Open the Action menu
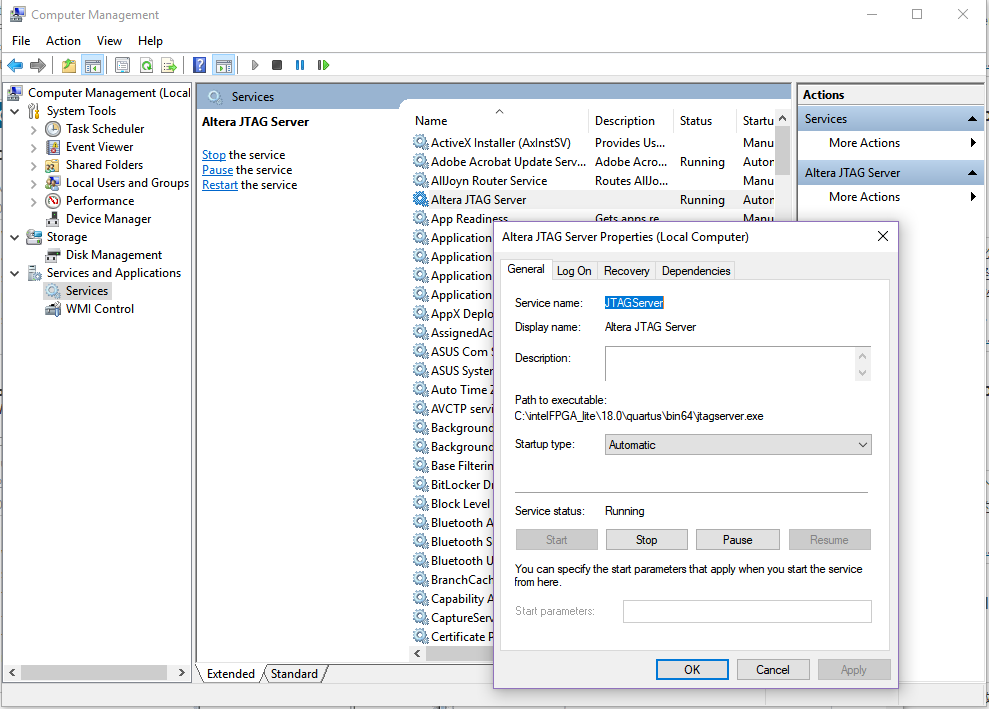The height and width of the screenshot is (709, 989). pyautogui.click(x=63, y=41)
